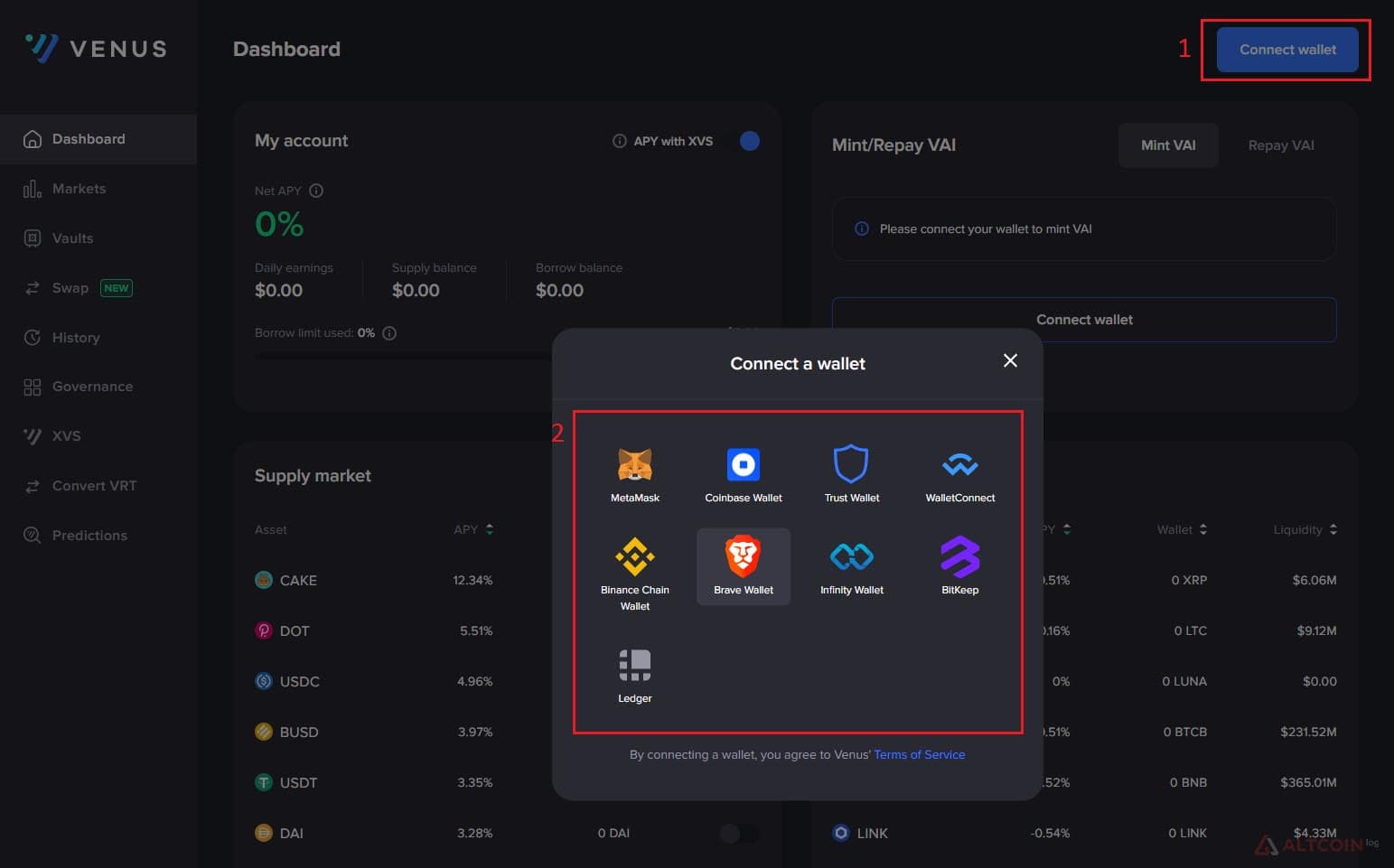Go to Vaults page
The image size is (1394, 868).
98,238
